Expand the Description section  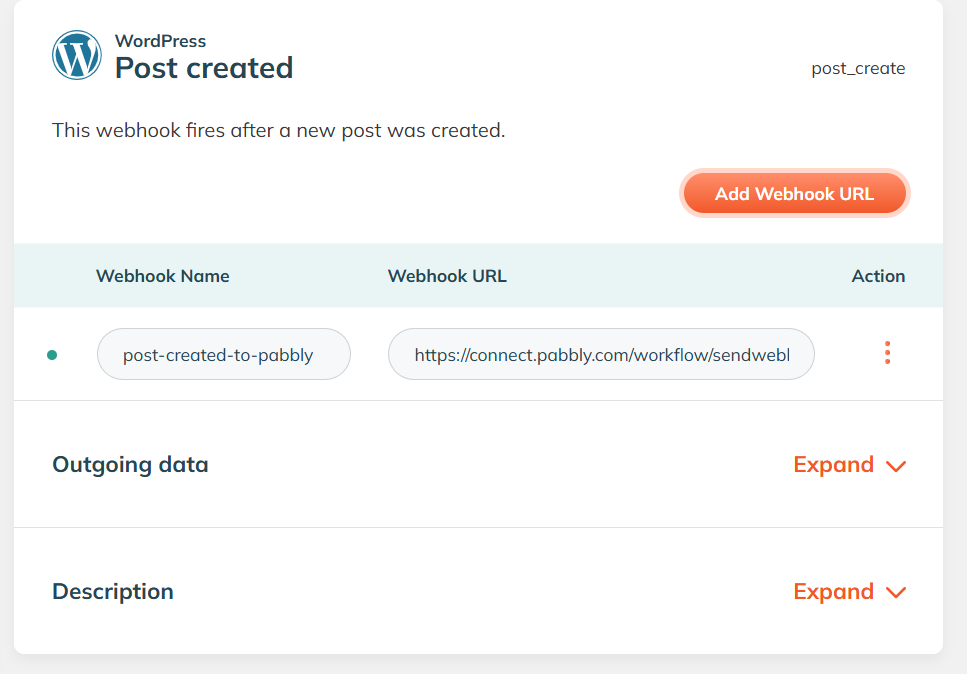[x=849, y=591]
